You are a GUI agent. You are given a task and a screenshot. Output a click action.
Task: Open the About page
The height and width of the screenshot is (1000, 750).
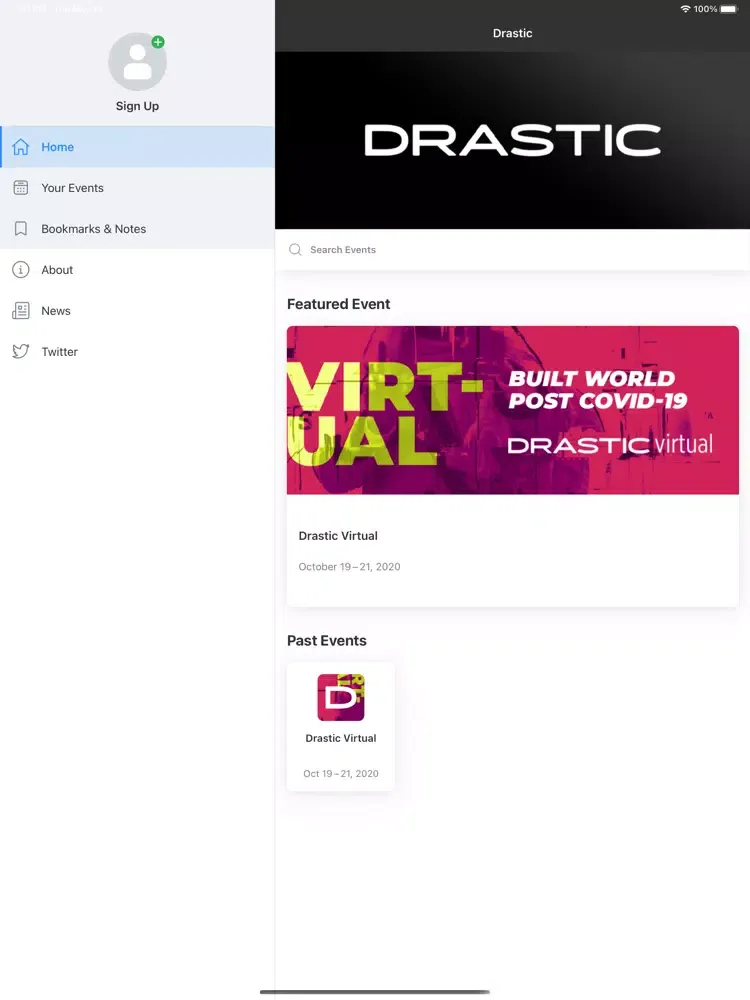(137, 270)
